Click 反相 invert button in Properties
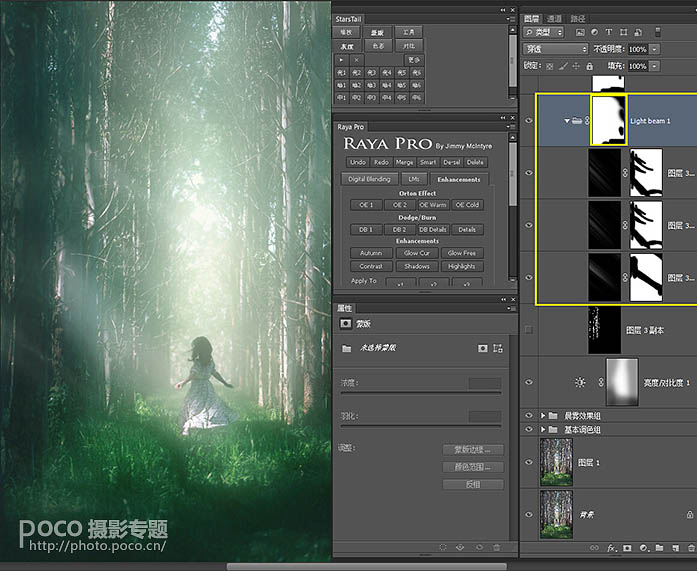The width and height of the screenshot is (697, 571). (473, 484)
